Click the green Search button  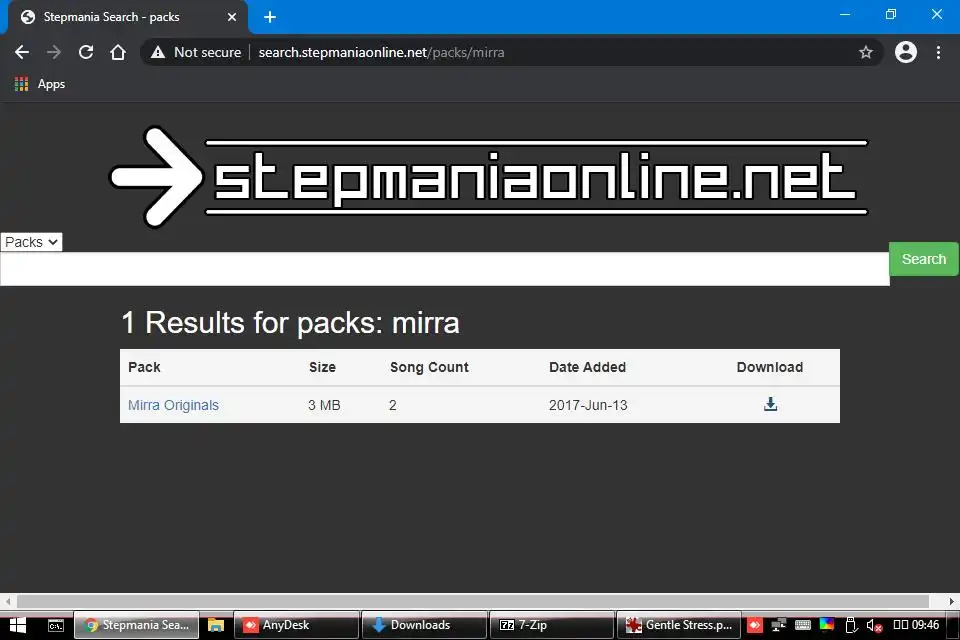924,259
